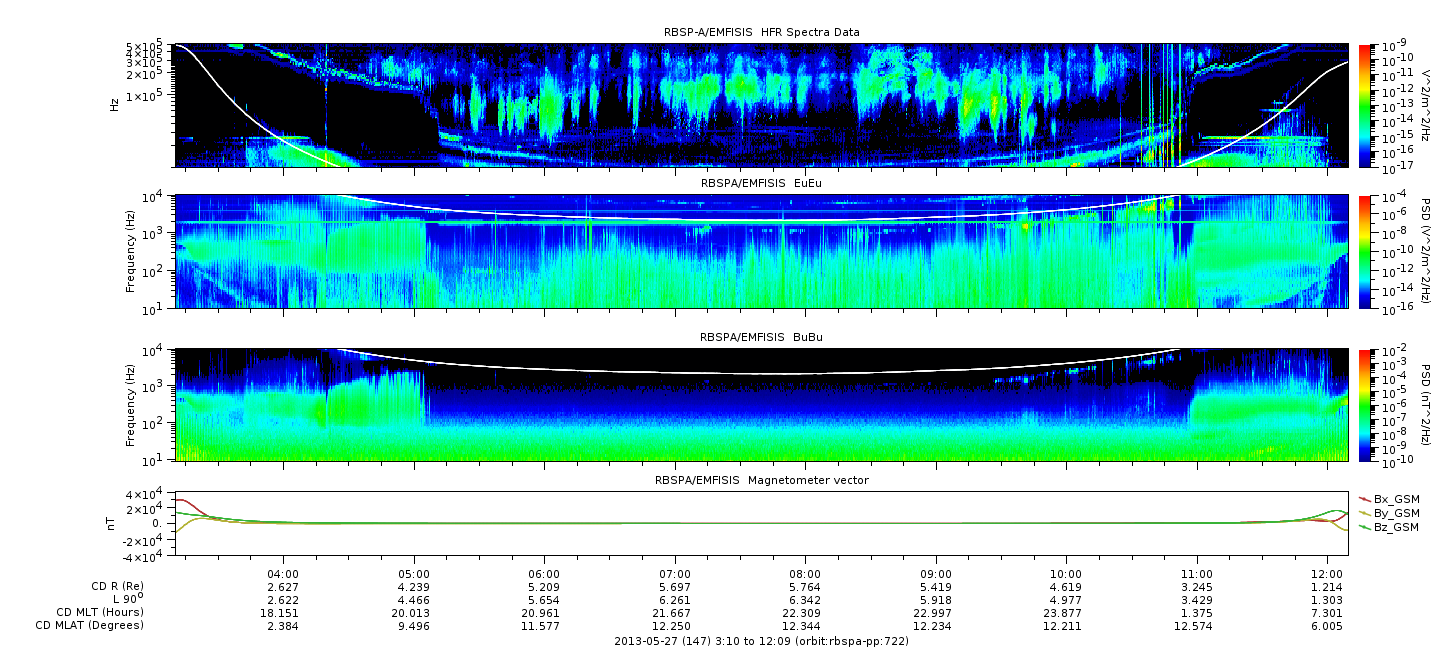Click the BuBu panel PSD color bar

pos(1365,404)
